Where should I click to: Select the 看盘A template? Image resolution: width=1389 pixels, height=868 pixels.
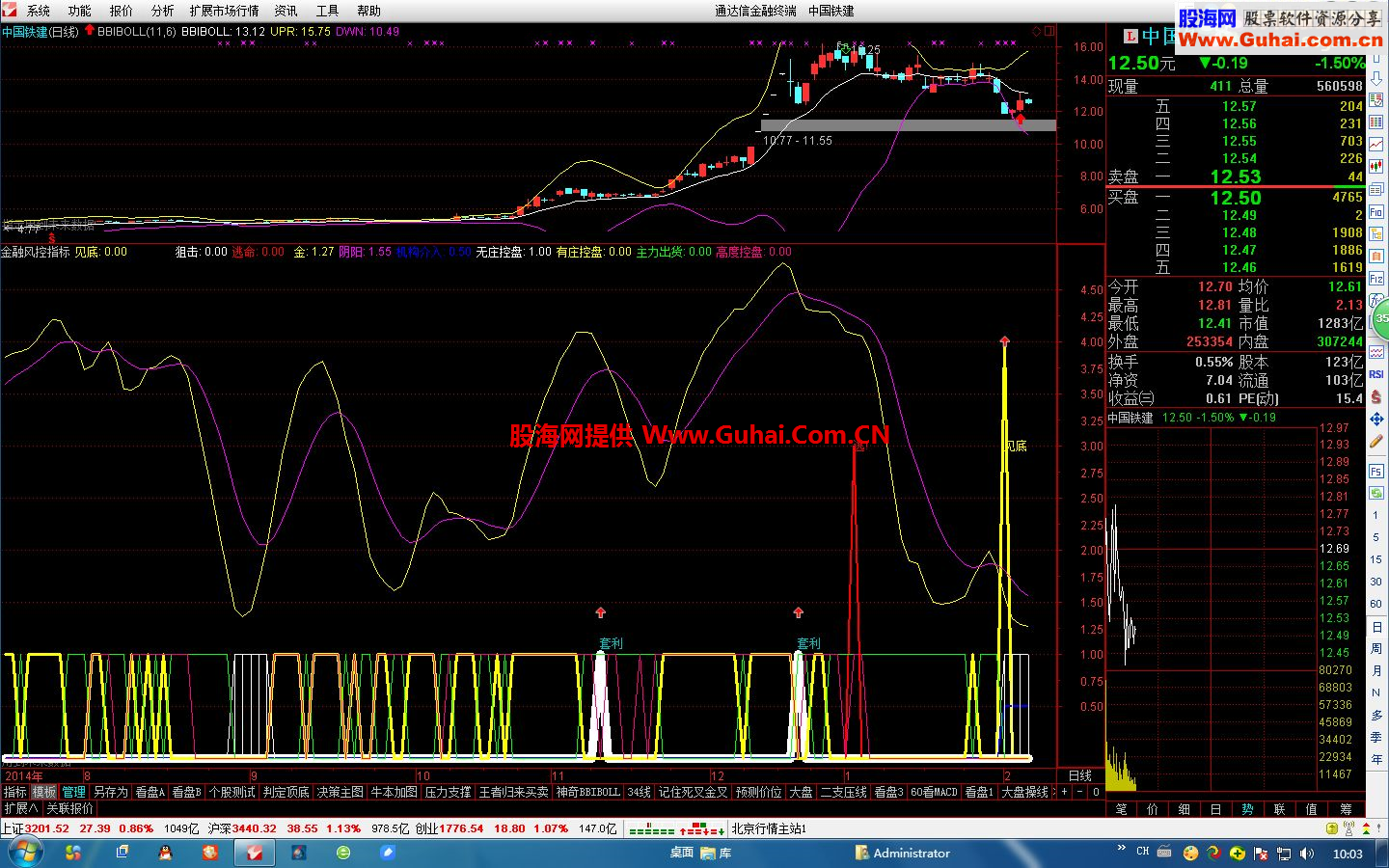(150, 792)
